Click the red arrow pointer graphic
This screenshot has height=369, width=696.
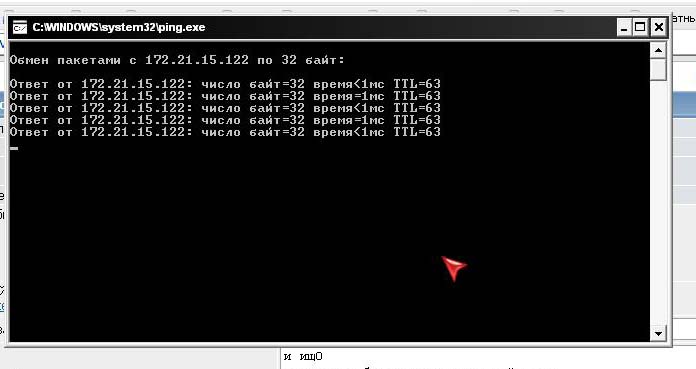point(454,268)
